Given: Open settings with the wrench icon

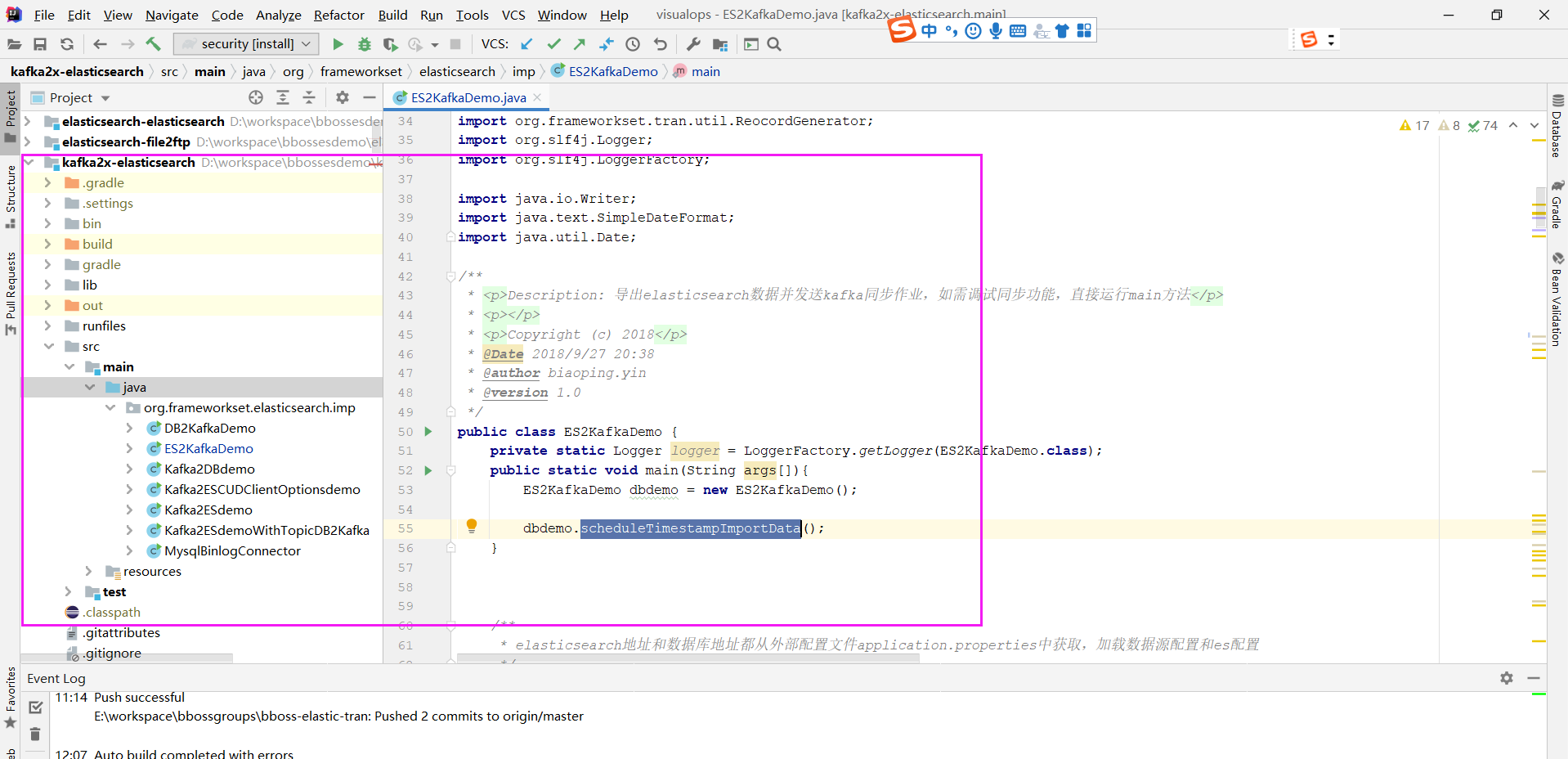Looking at the screenshot, I should pos(693,44).
